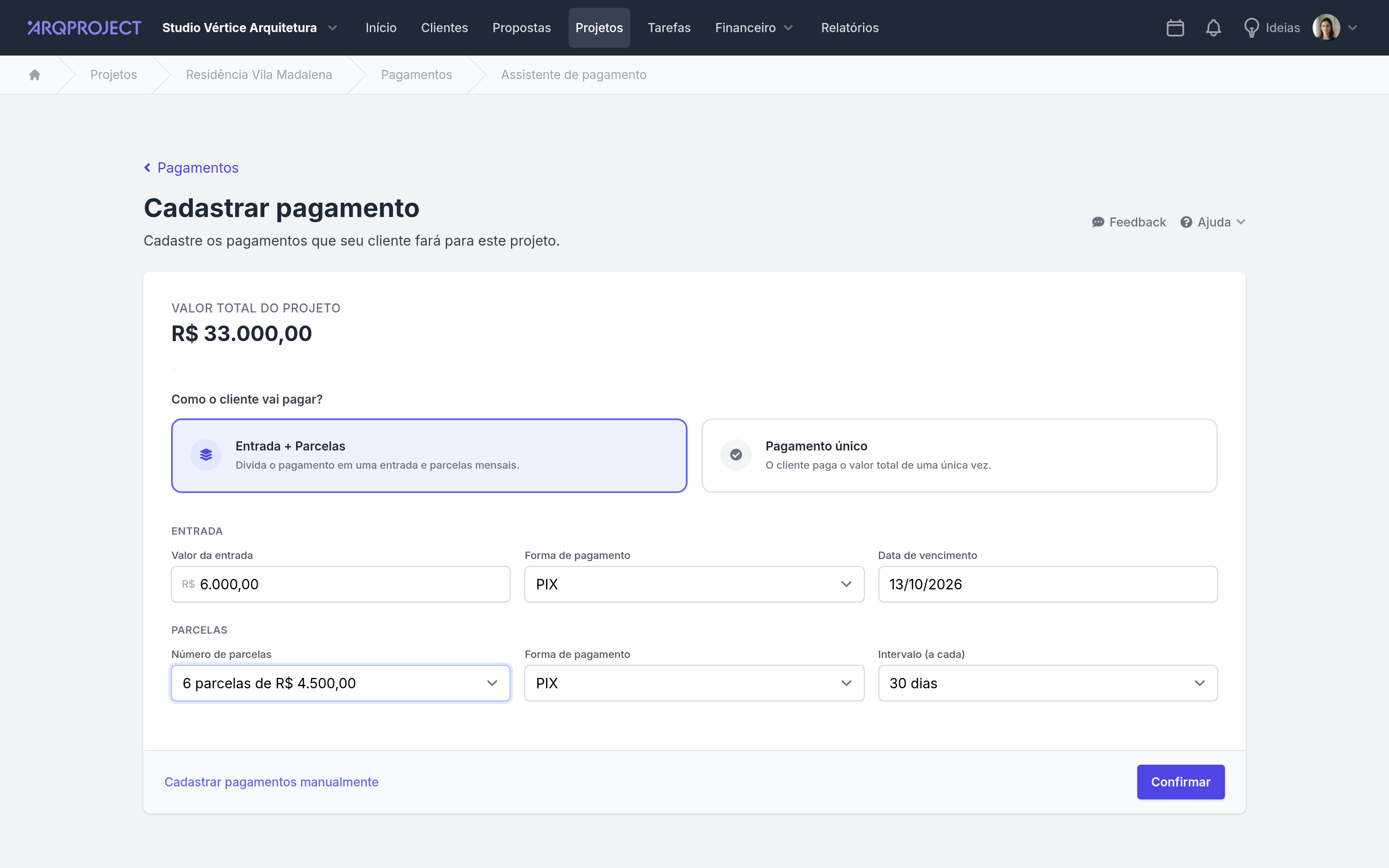Screen dimensions: 1389x868
Task: Open Projetos in the navbar
Action: tap(599, 27)
